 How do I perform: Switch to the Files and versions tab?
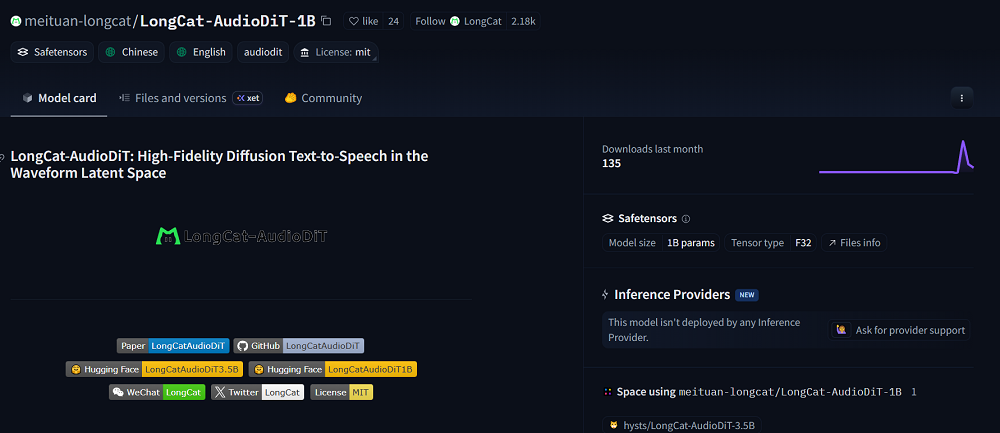[180, 98]
